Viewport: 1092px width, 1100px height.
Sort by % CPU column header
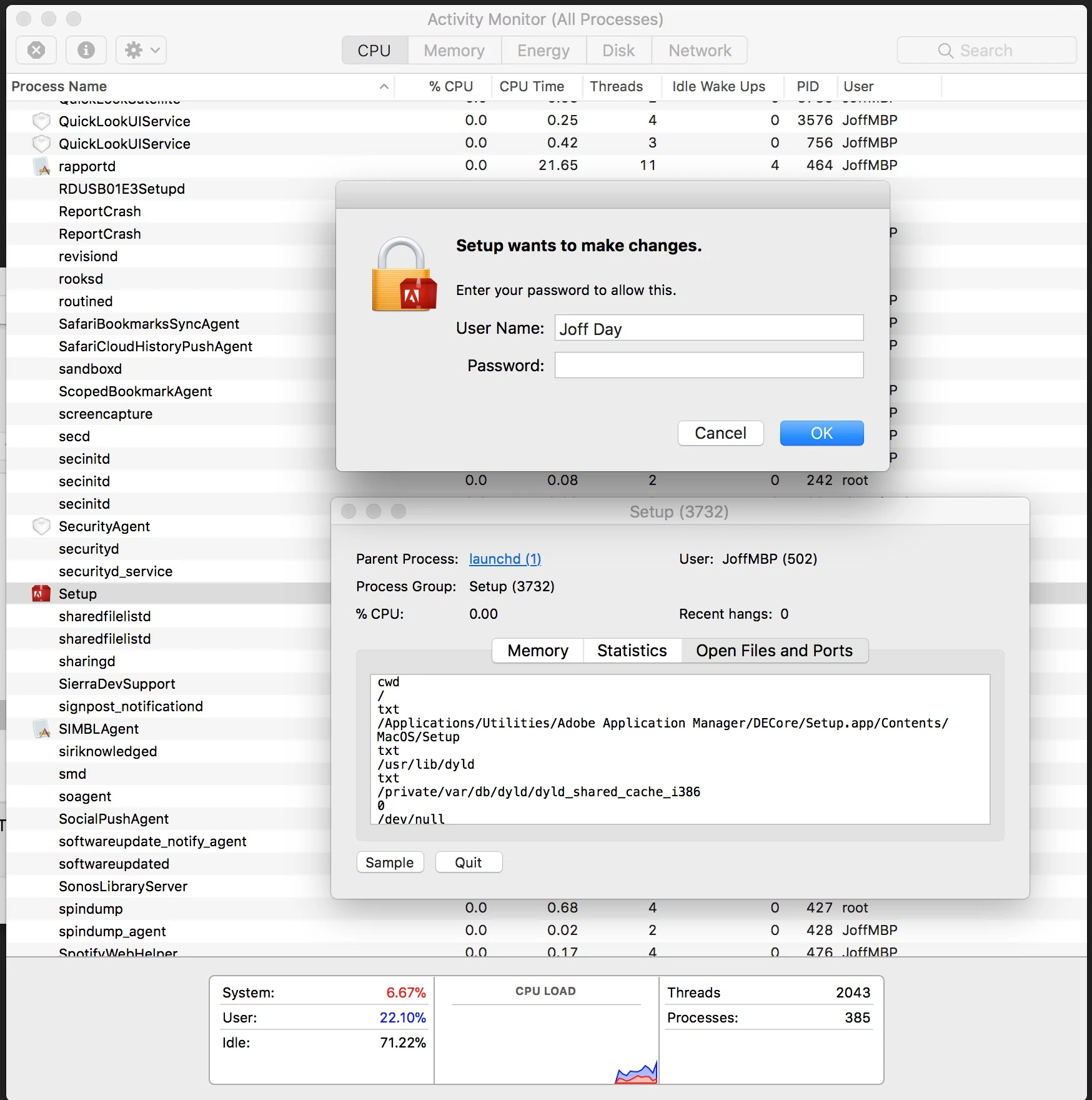pos(451,86)
